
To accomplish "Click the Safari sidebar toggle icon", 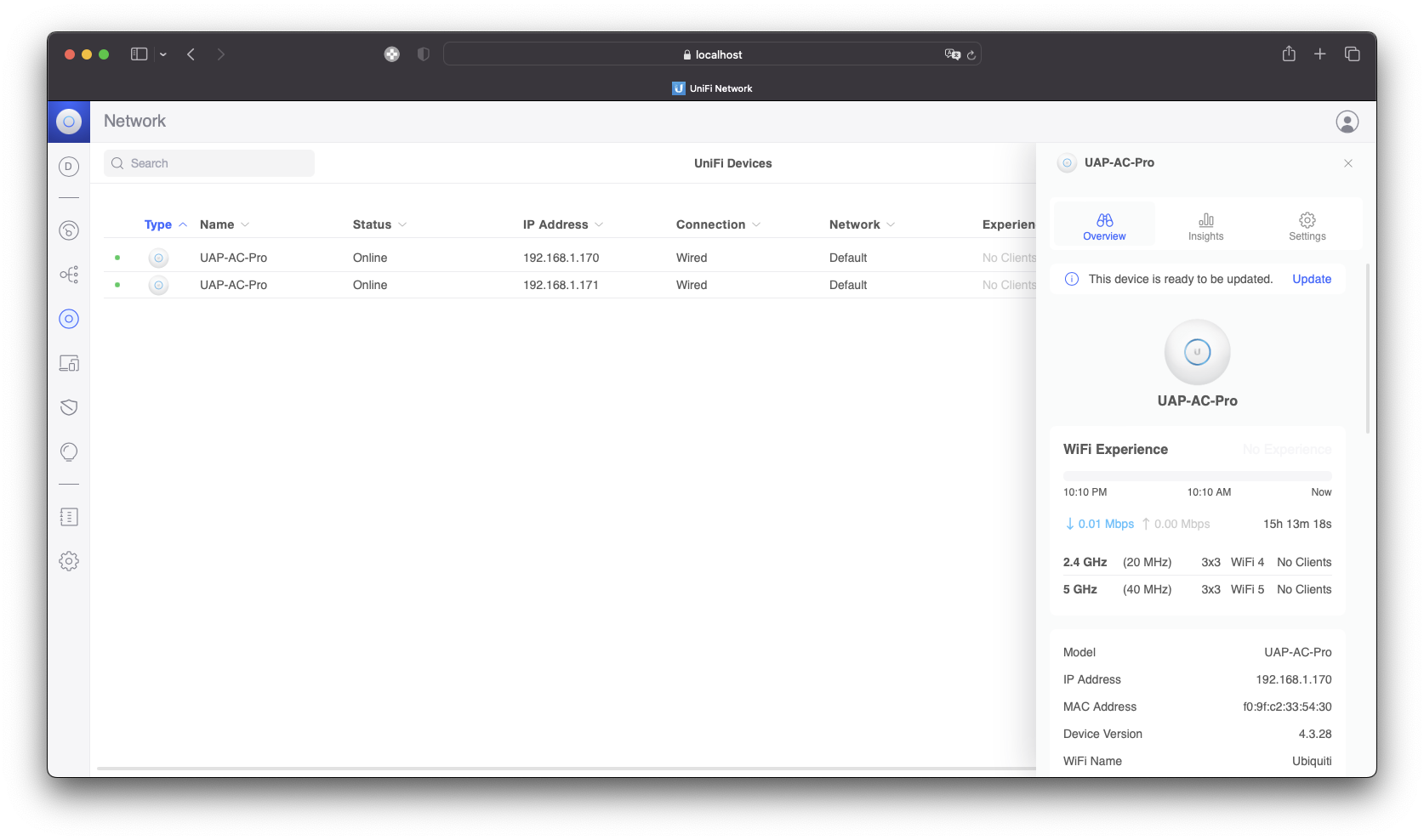I will pos(140,54).
